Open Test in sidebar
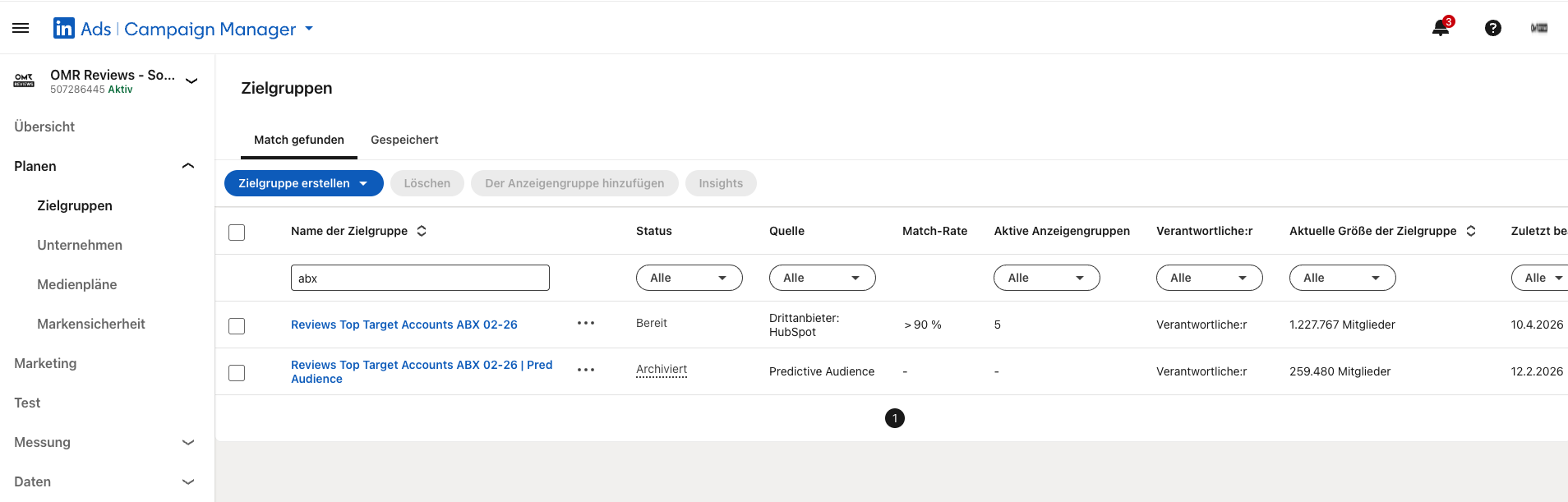Viewport: 1568px width, 502px height. click(x=27, y=403)
